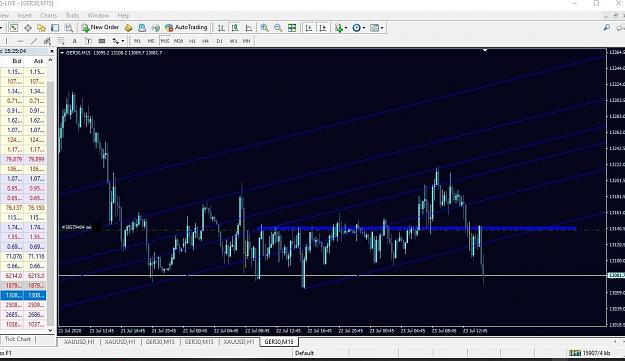Tile chart windows with grid icon
The width and height of the screenshot is (625, 361).
tap(292, 28)
